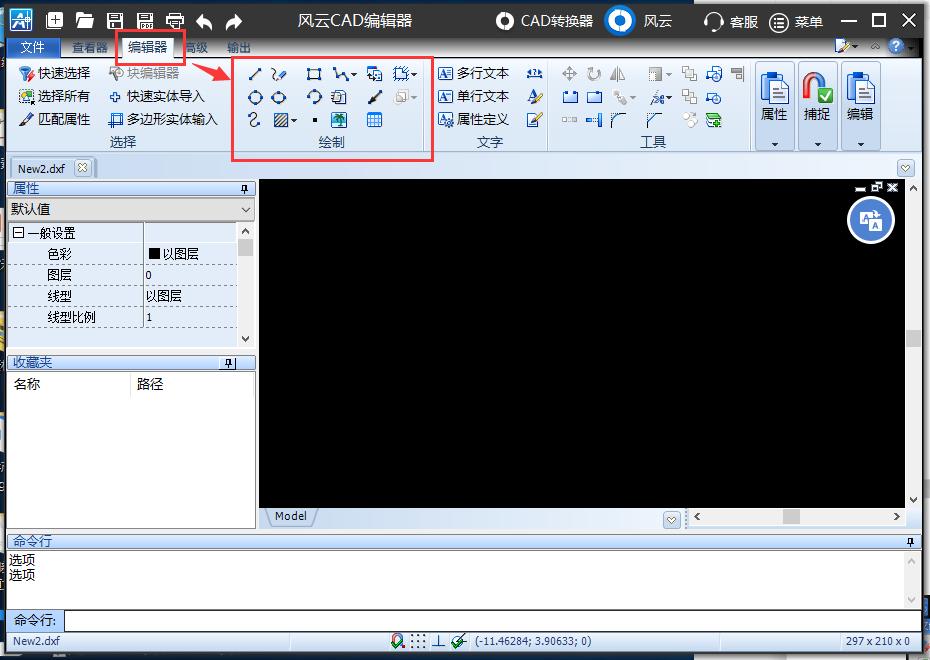This screenshot has height=660, width=930.
Task: Toggle grid display dots icon in status bar
Action: coord(418,641)
